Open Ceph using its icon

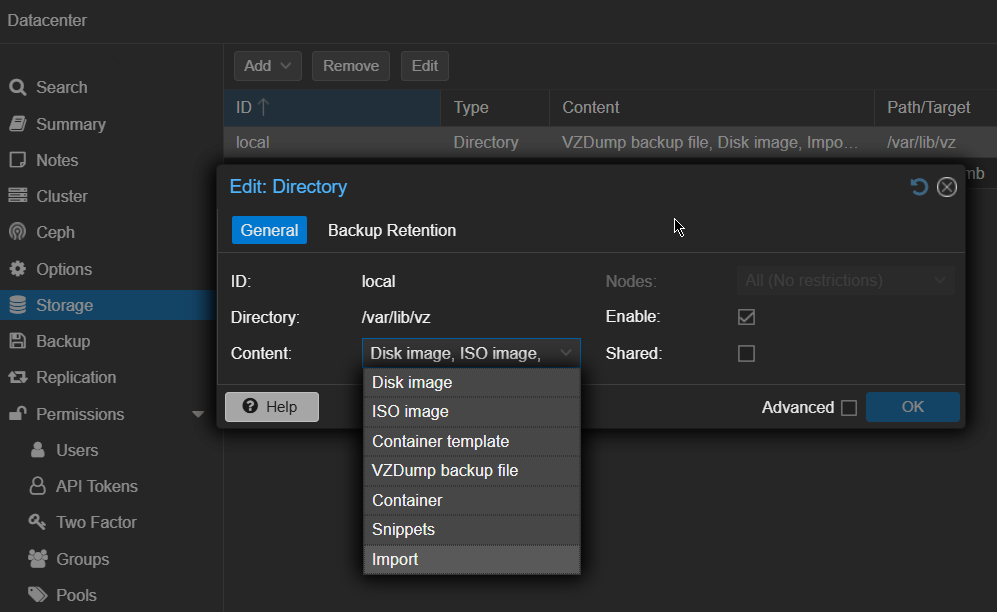pyautogui.click(x=17, y=232)
